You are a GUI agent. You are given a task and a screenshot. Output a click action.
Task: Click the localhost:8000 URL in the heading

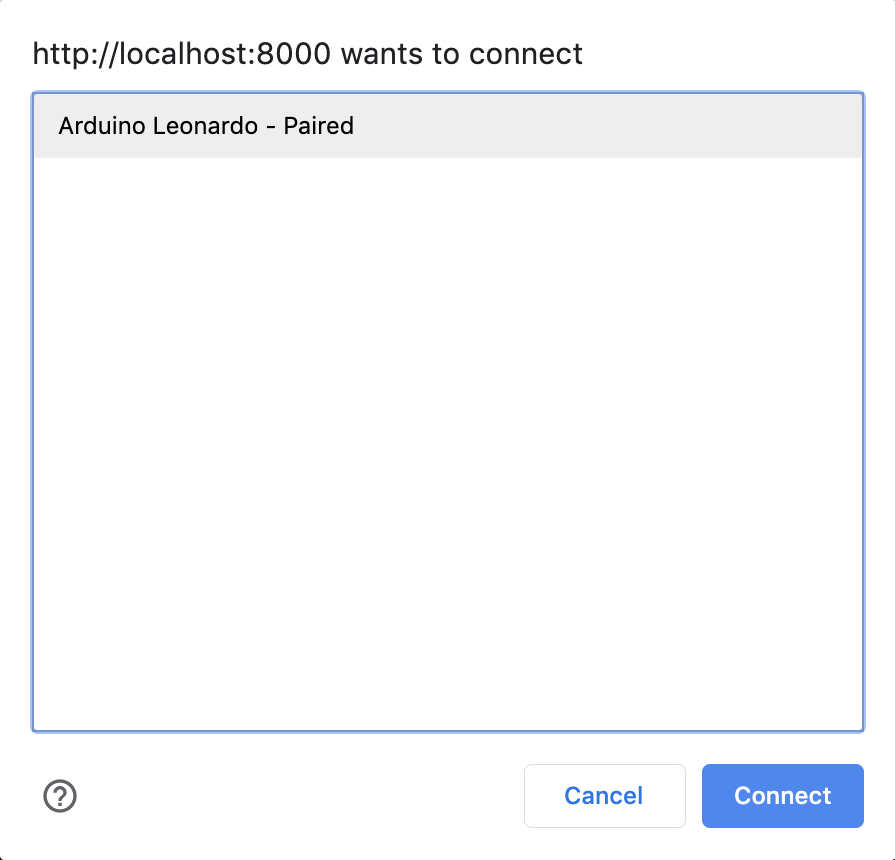182,54
